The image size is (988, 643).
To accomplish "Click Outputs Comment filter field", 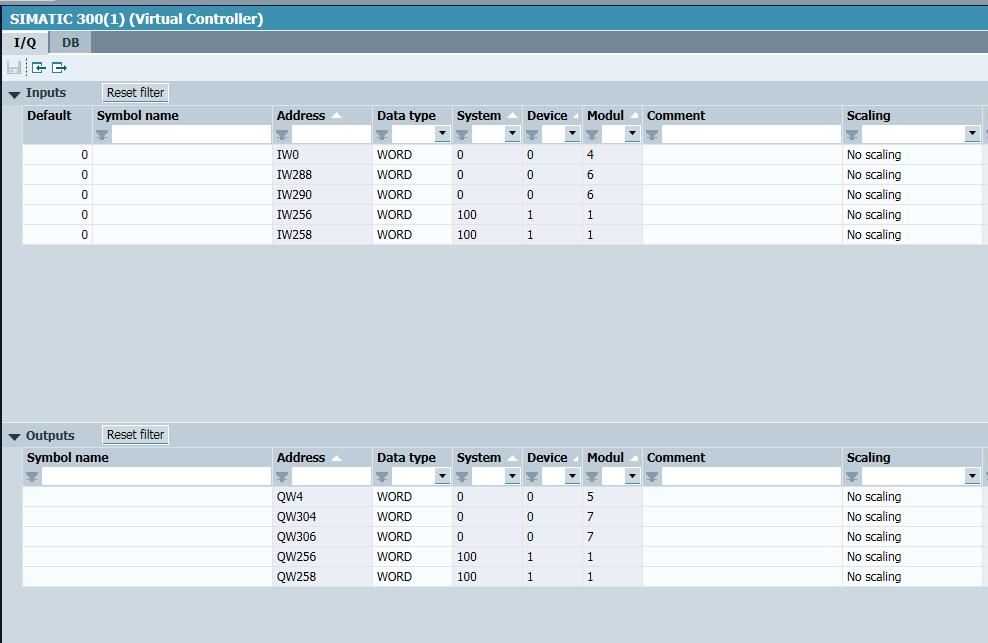I will [x=751, y=477].
